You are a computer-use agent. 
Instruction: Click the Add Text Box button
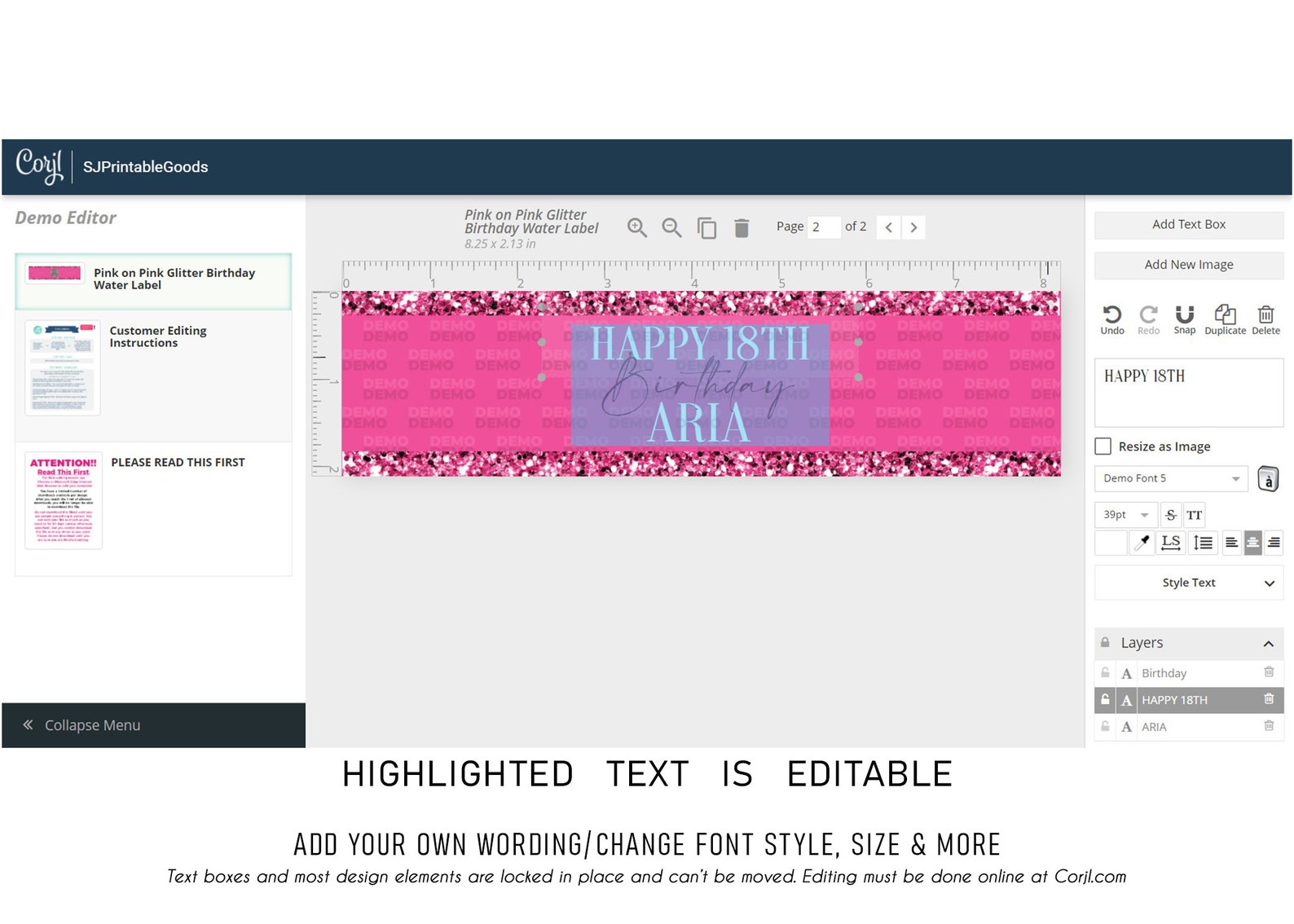point(1188,225)
